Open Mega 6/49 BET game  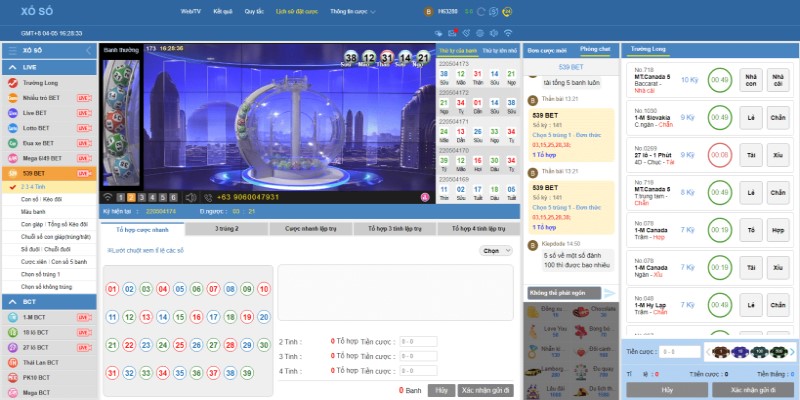pos(49,158)
